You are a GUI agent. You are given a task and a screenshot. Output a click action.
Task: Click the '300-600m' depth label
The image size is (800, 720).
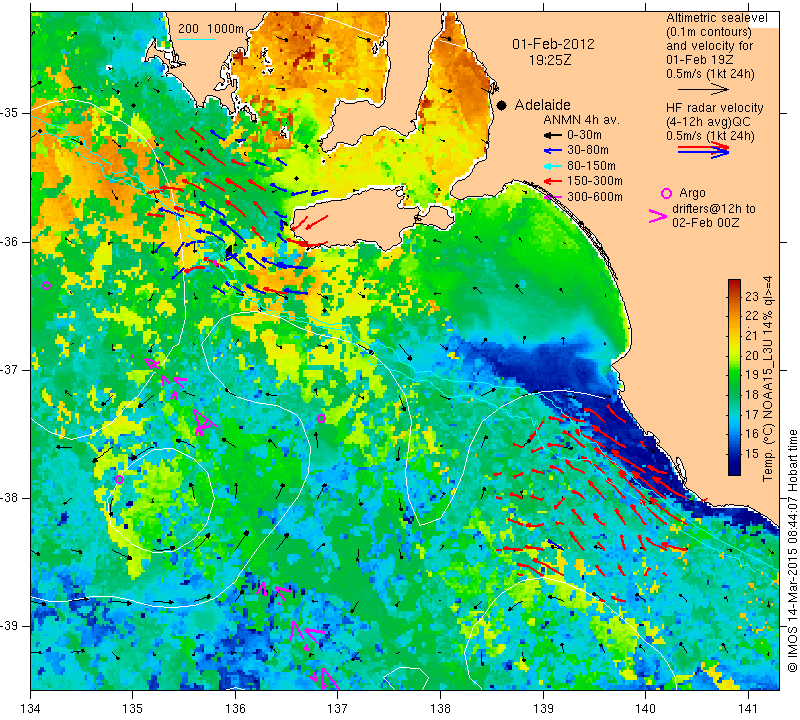[595, 197]
